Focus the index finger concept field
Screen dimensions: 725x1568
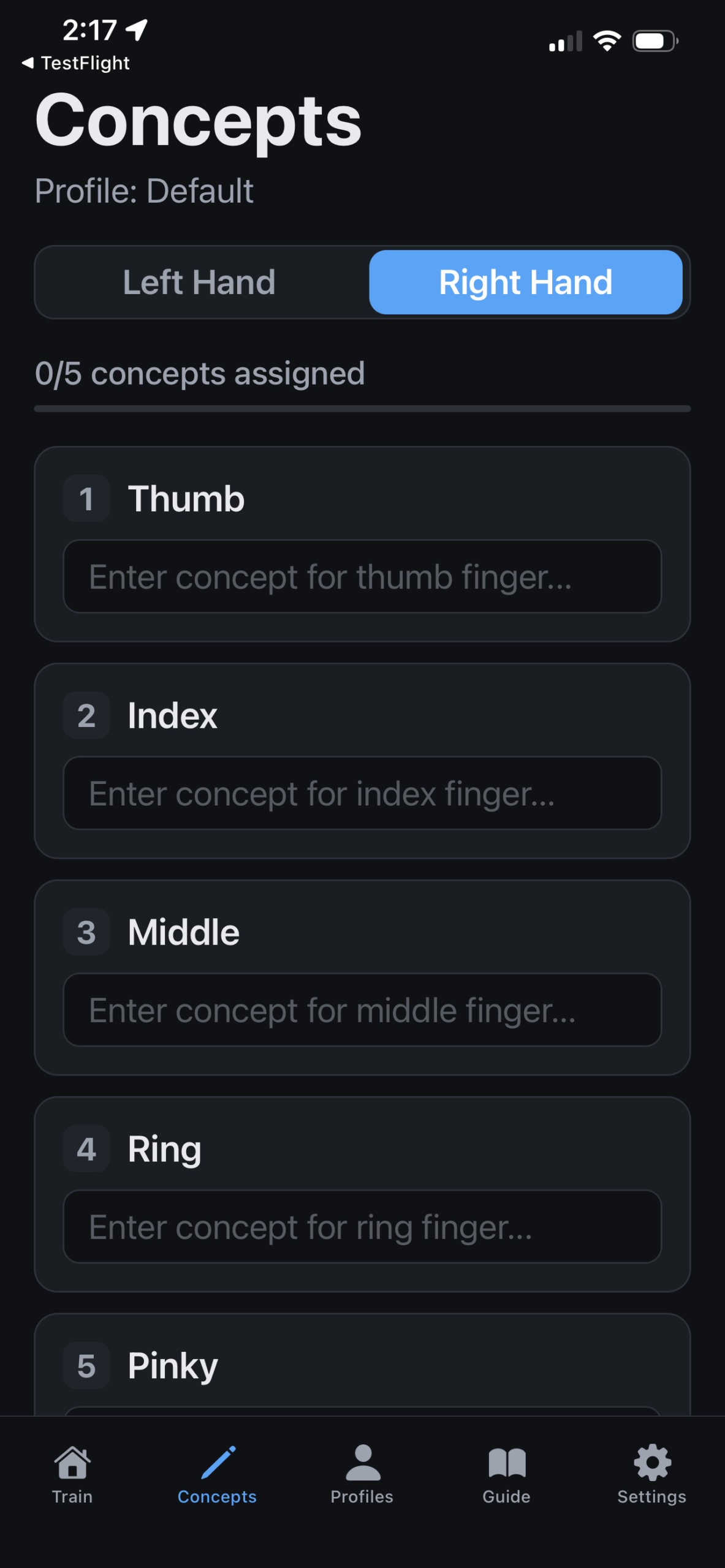point(362,793)
